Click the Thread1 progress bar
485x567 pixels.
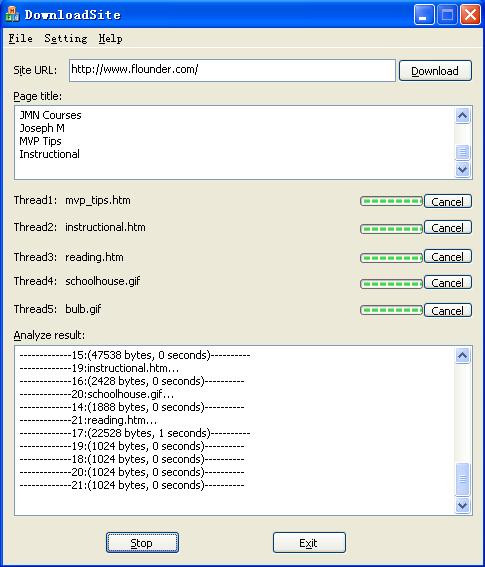(391, 201)
